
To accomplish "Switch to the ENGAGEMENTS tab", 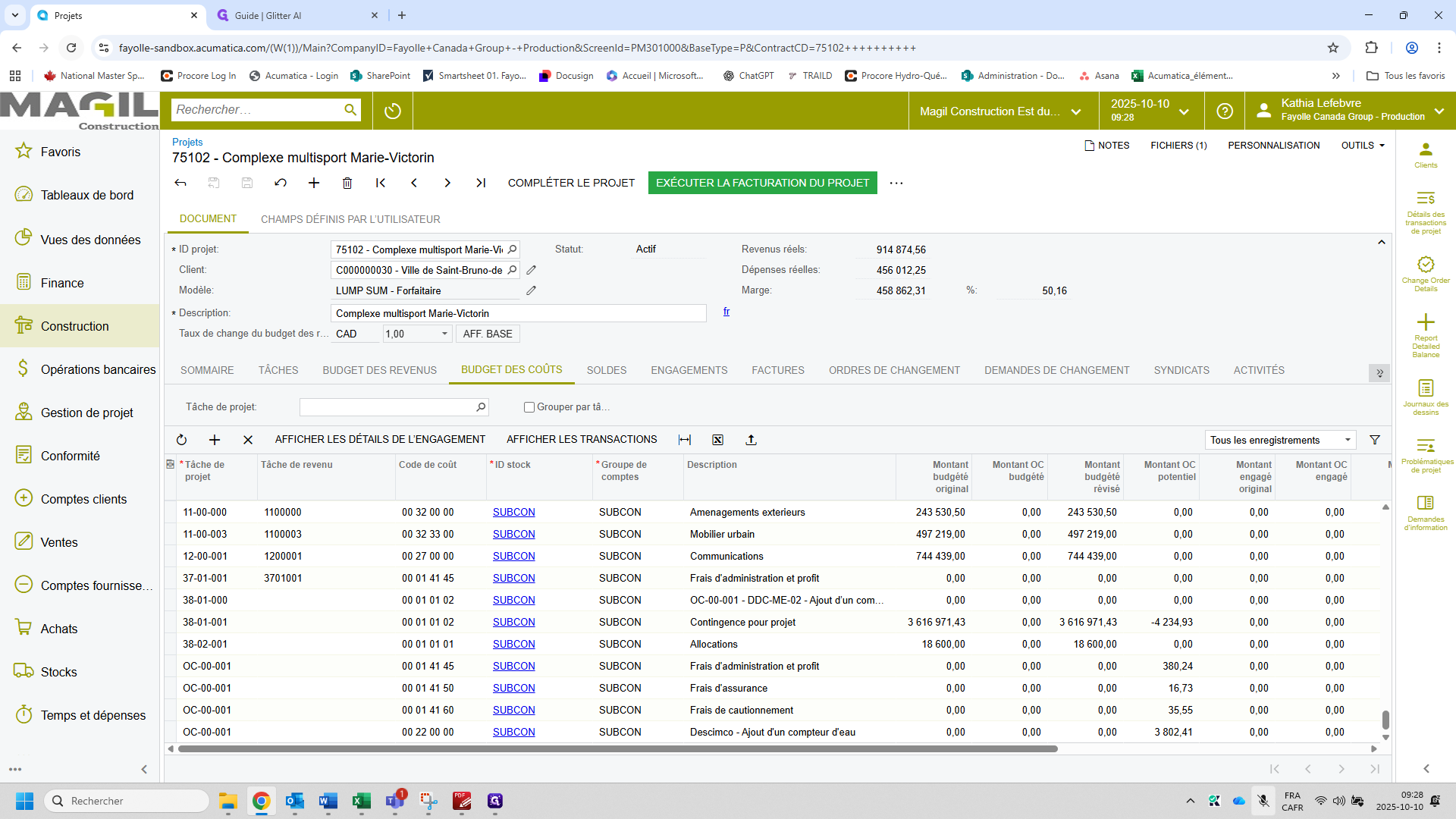I will tap(689, 370).
